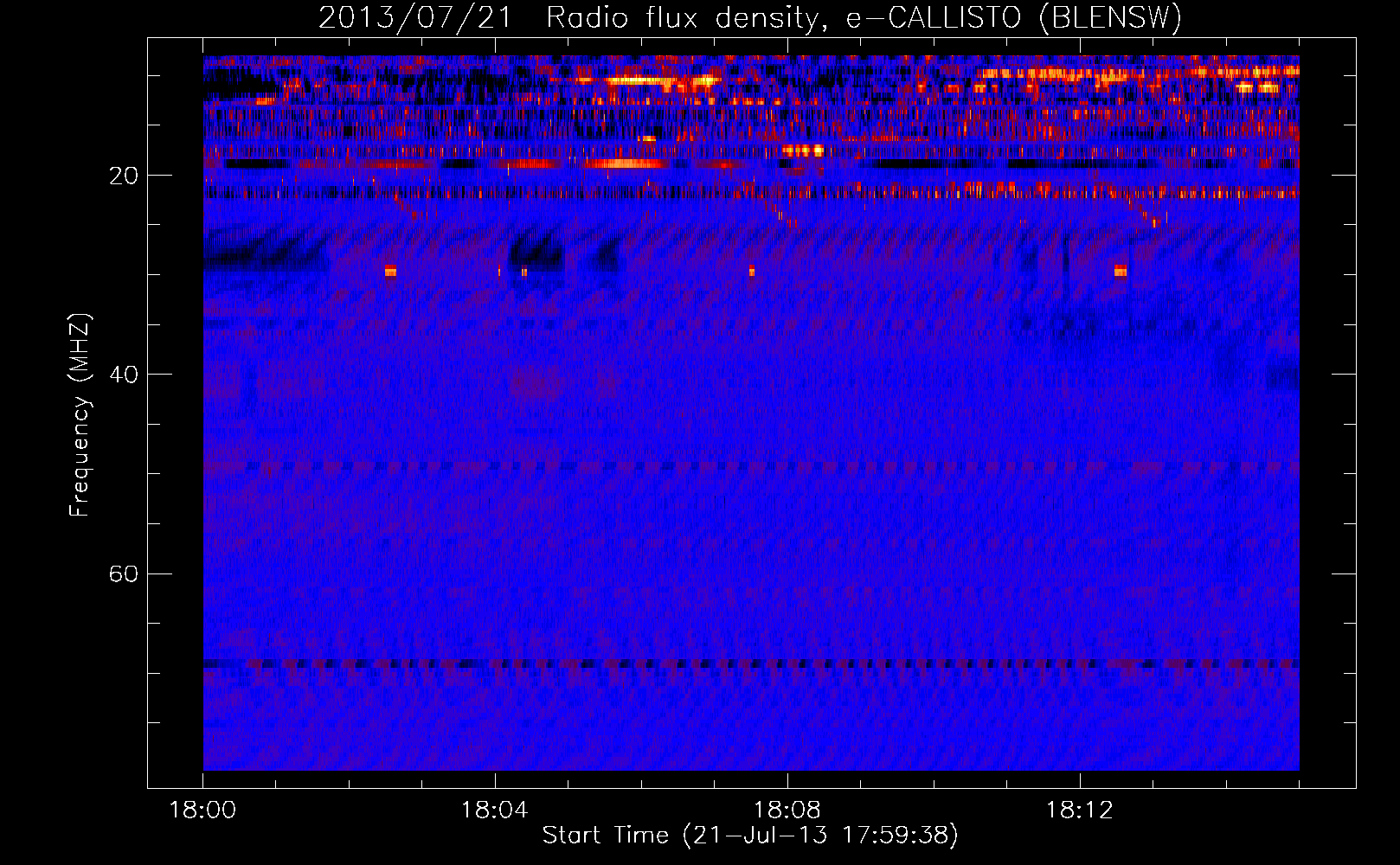Click the 18:00 time tick label

click(x=202, y=811)
